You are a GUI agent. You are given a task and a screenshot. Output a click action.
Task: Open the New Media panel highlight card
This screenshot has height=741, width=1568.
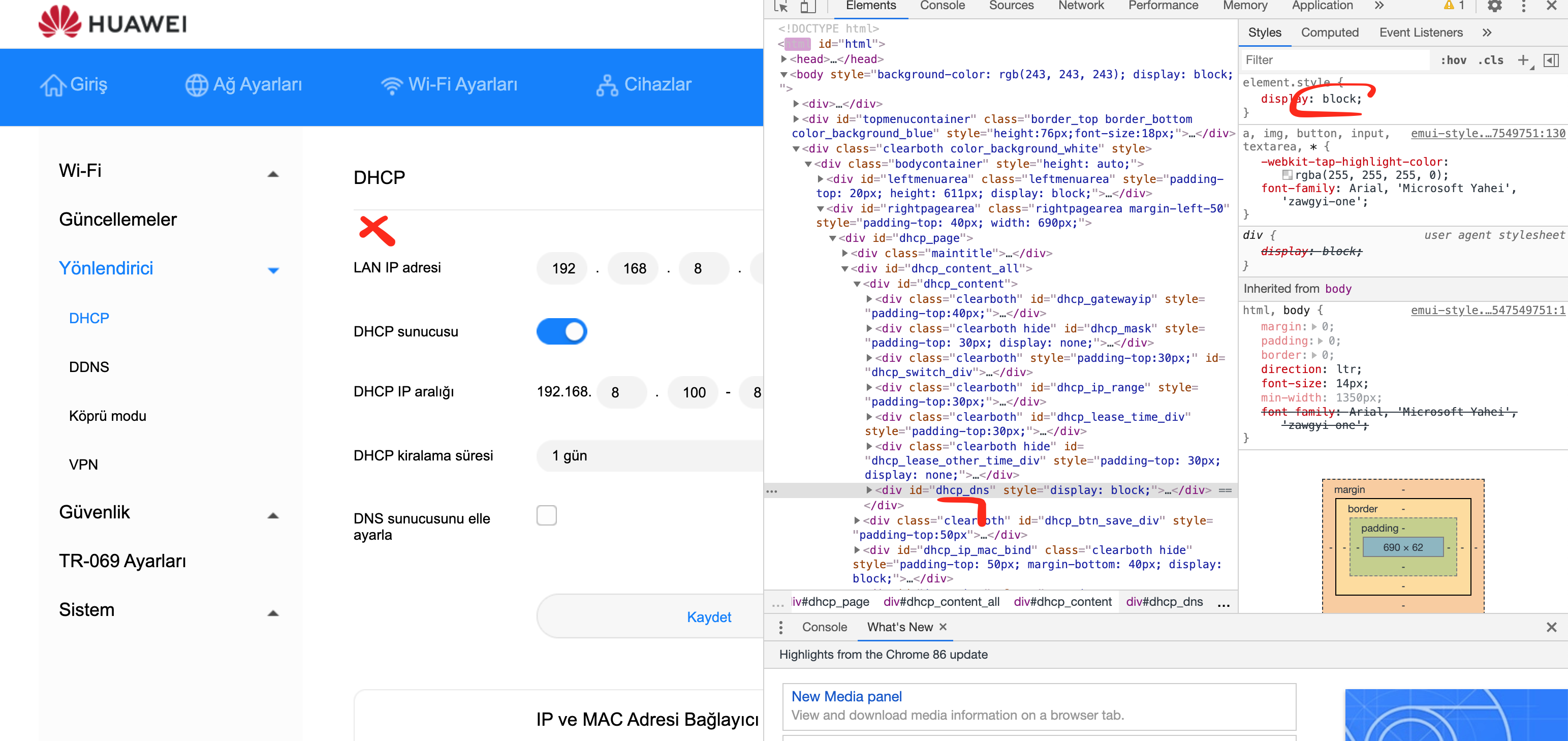(x=1039, y=706)
